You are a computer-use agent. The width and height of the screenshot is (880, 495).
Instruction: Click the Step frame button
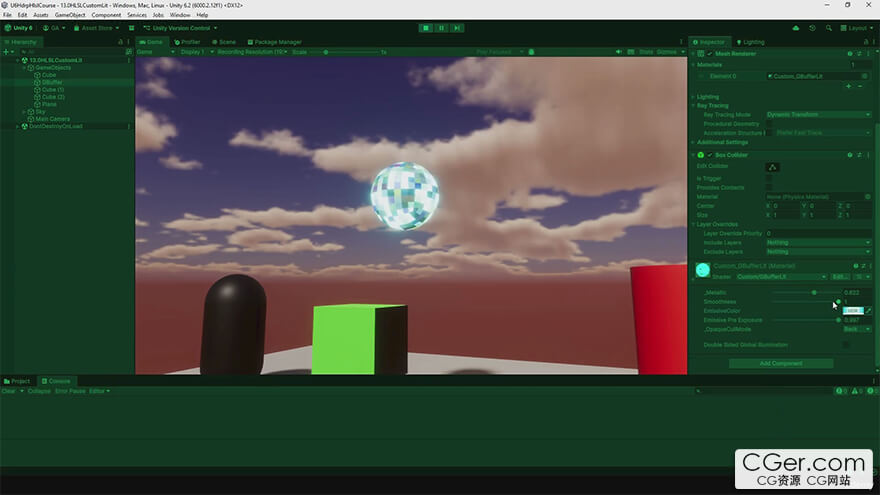pos(456,28)
